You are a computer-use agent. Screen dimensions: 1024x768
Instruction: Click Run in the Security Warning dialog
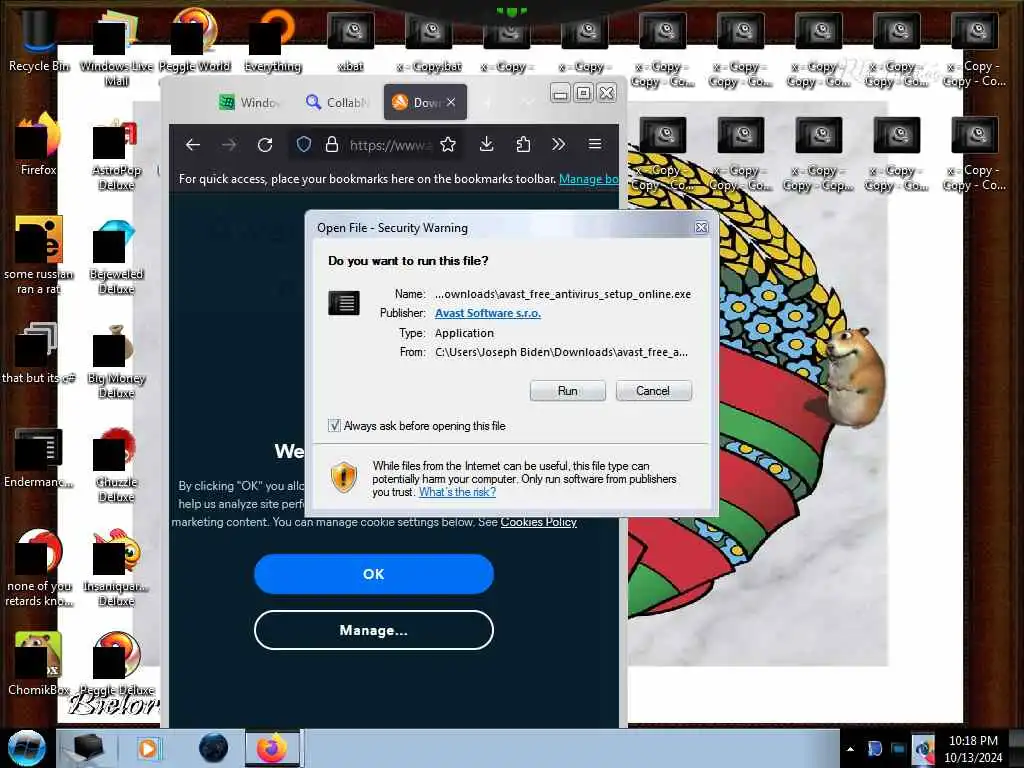(568, 391)
